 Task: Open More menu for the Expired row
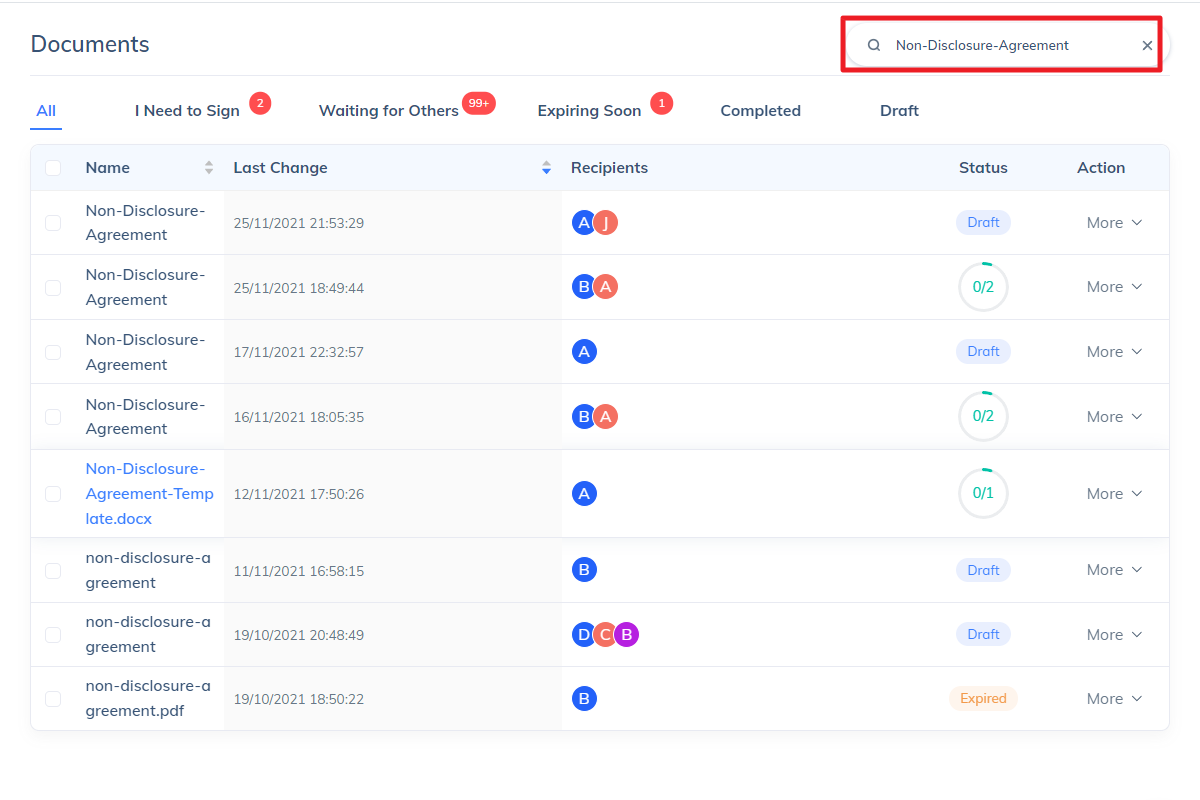point(1114,699)
